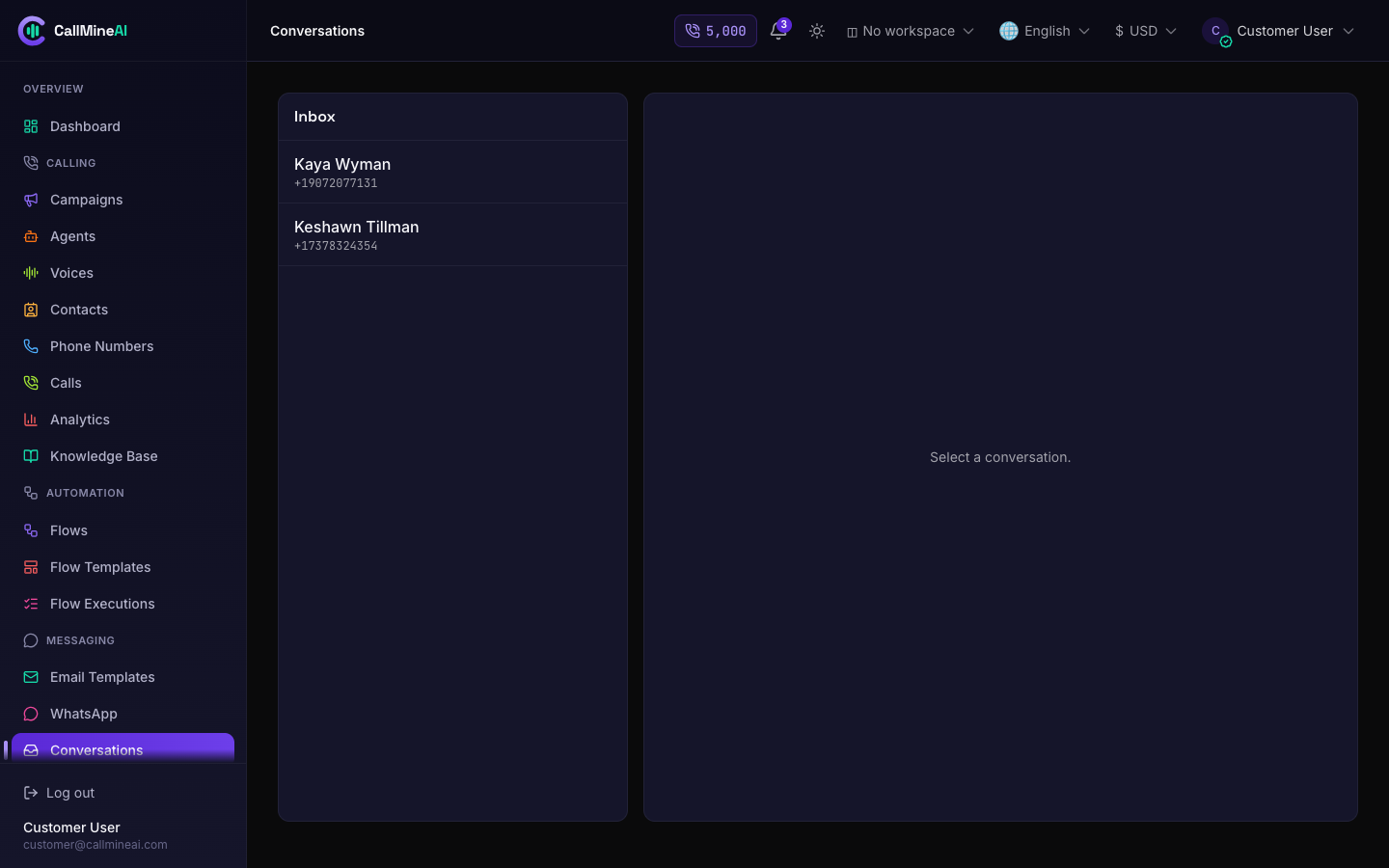The width and height of the screenshot is (1389, 868).
Task: Click the CallMineAI logo icon
Action: [32, 31]
